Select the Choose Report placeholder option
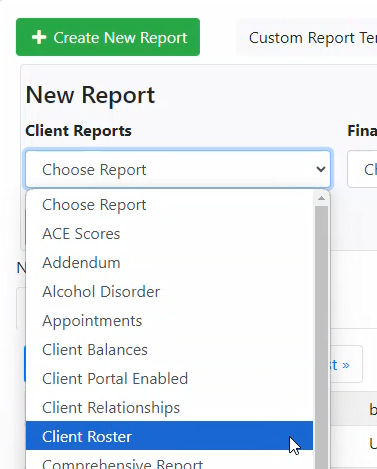 point(169,205)
